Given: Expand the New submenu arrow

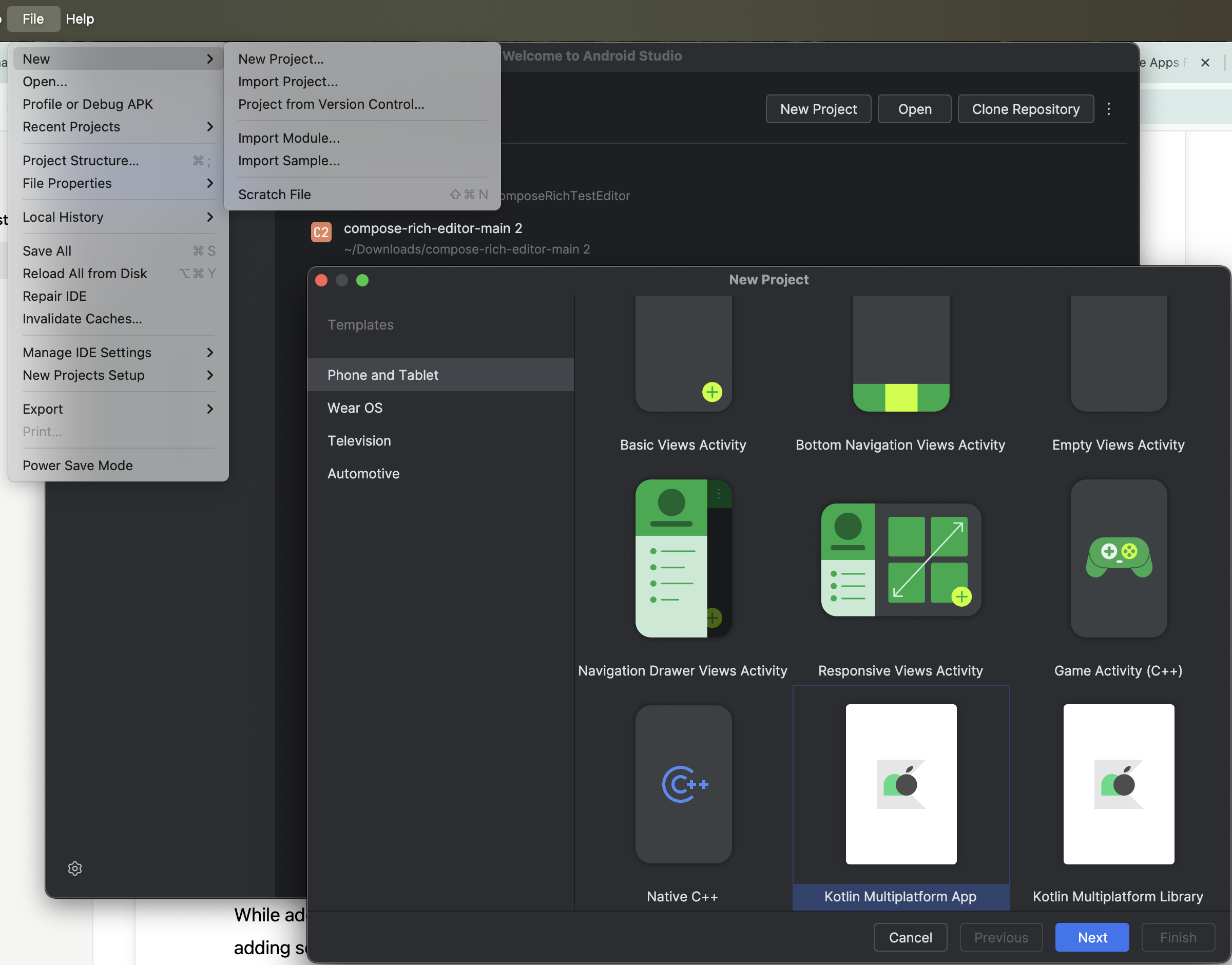Looking at the screenshot, I should pos(210,59).
